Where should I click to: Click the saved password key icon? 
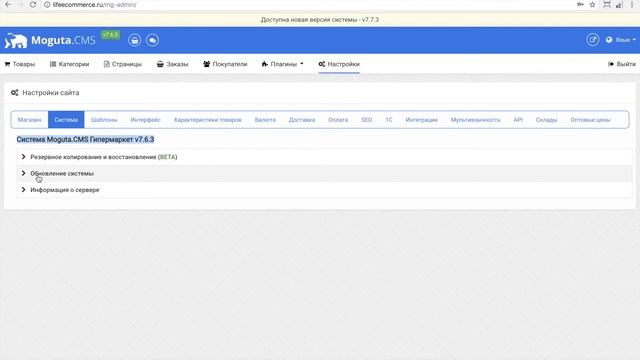(580, 4)
